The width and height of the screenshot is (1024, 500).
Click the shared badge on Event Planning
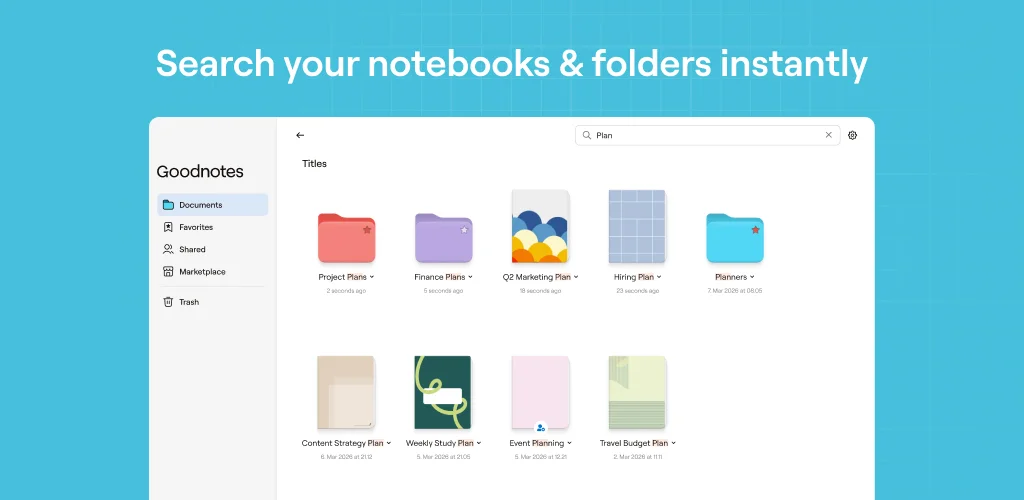[x=540, y=428]
